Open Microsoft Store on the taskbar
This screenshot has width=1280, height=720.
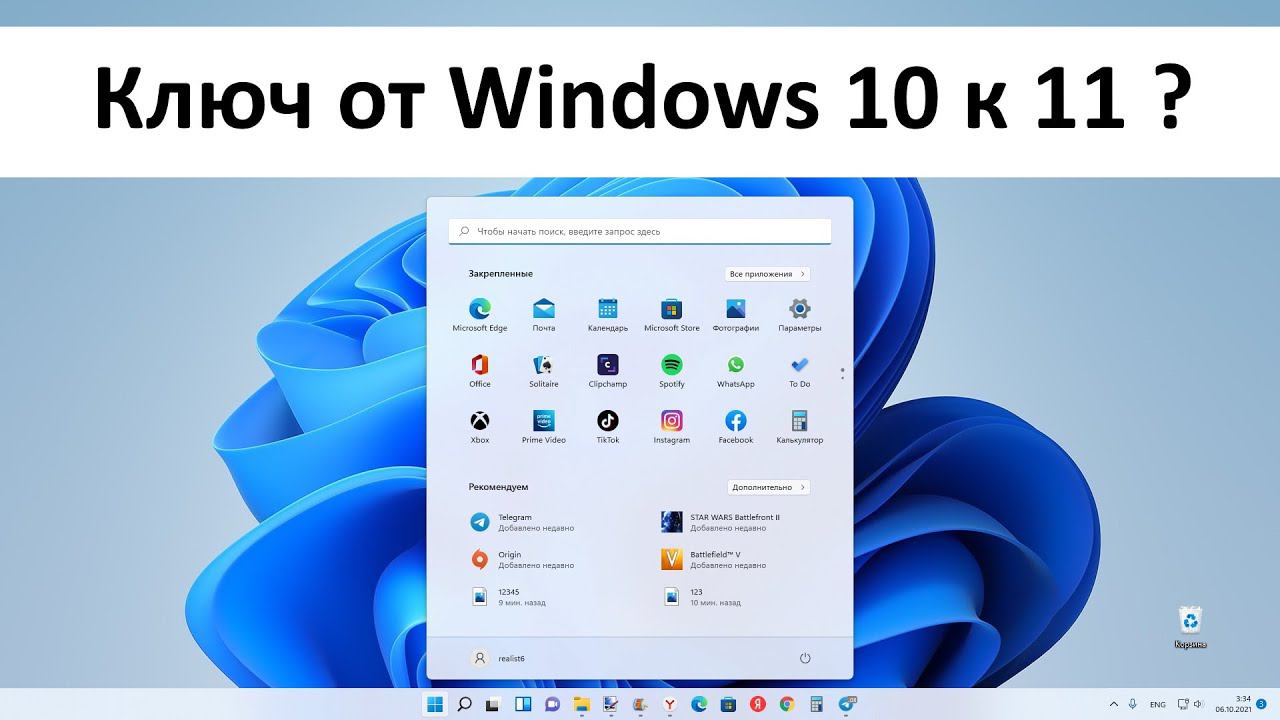(729, 704)
